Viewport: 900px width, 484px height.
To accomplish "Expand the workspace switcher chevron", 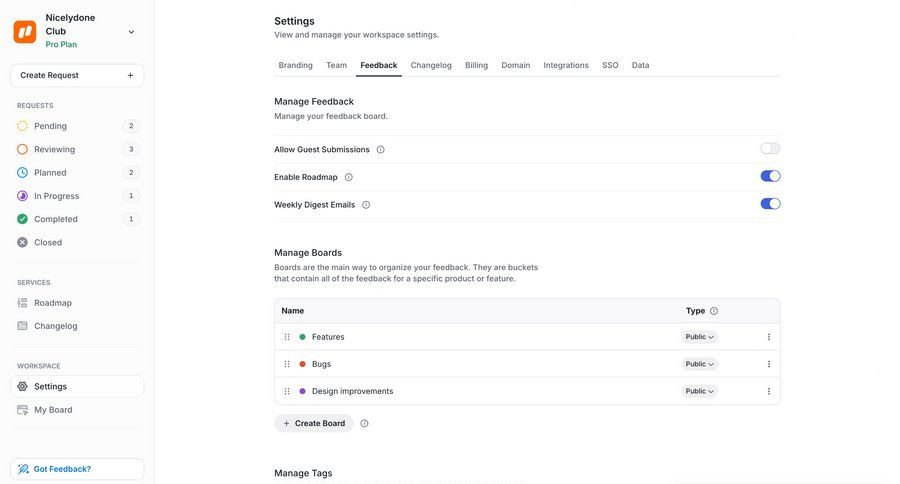I will click(131, 32).
